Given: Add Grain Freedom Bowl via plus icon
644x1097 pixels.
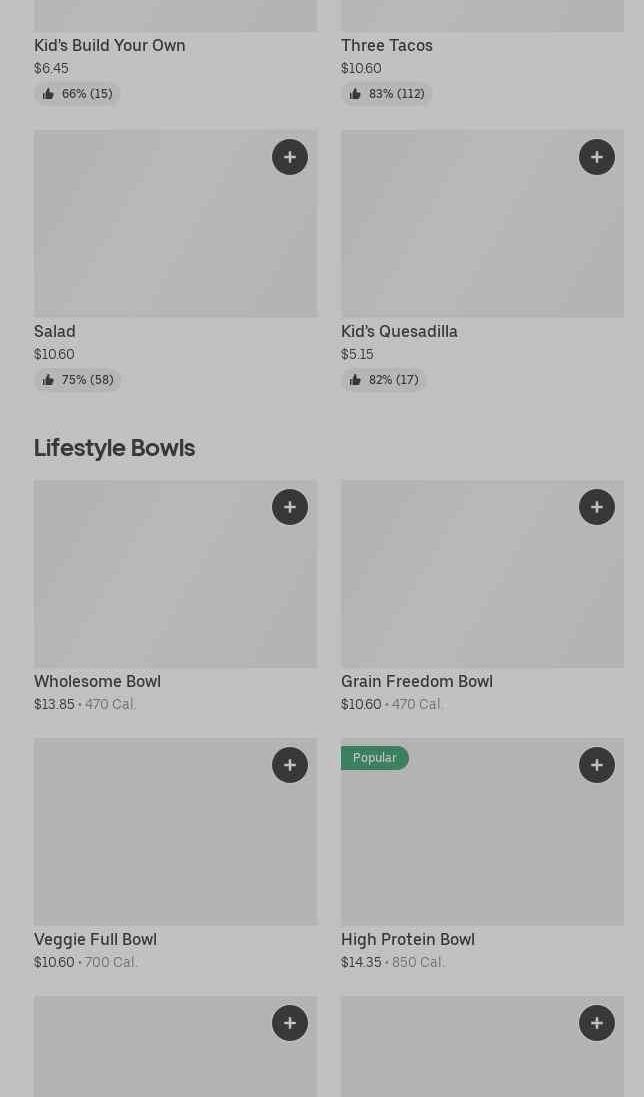Looking at the screenshot, I should pos(597,507).
